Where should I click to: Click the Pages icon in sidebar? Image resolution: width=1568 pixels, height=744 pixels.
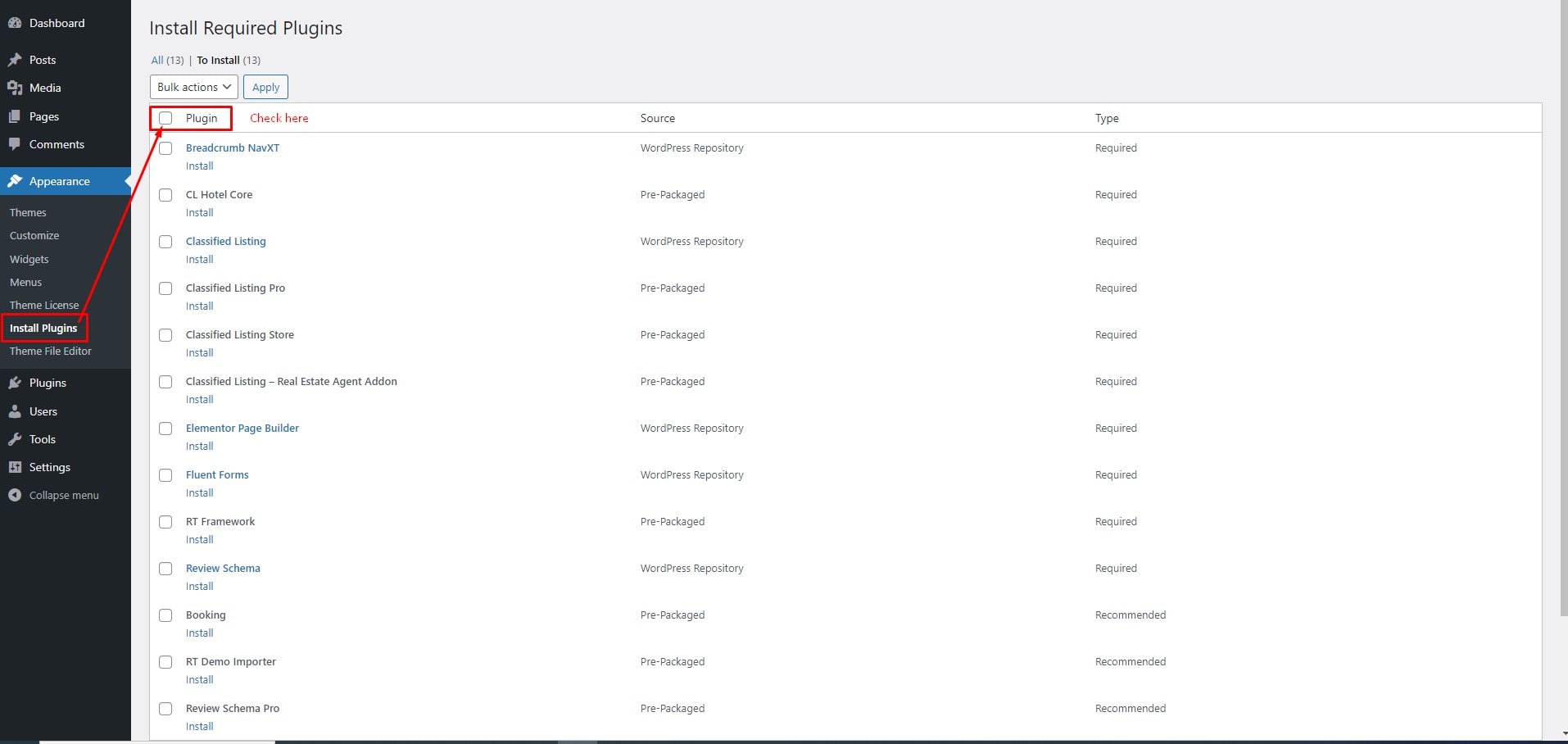click(15, 116)
